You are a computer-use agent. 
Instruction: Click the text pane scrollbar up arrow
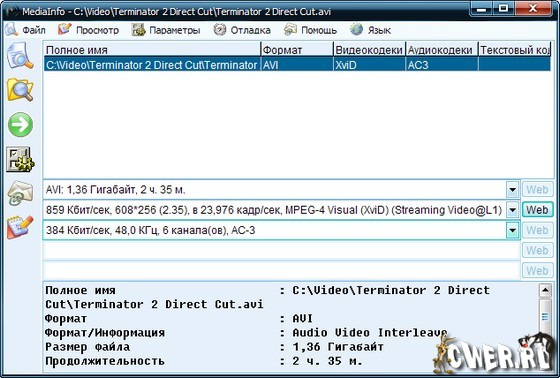[x=545, y=290]
